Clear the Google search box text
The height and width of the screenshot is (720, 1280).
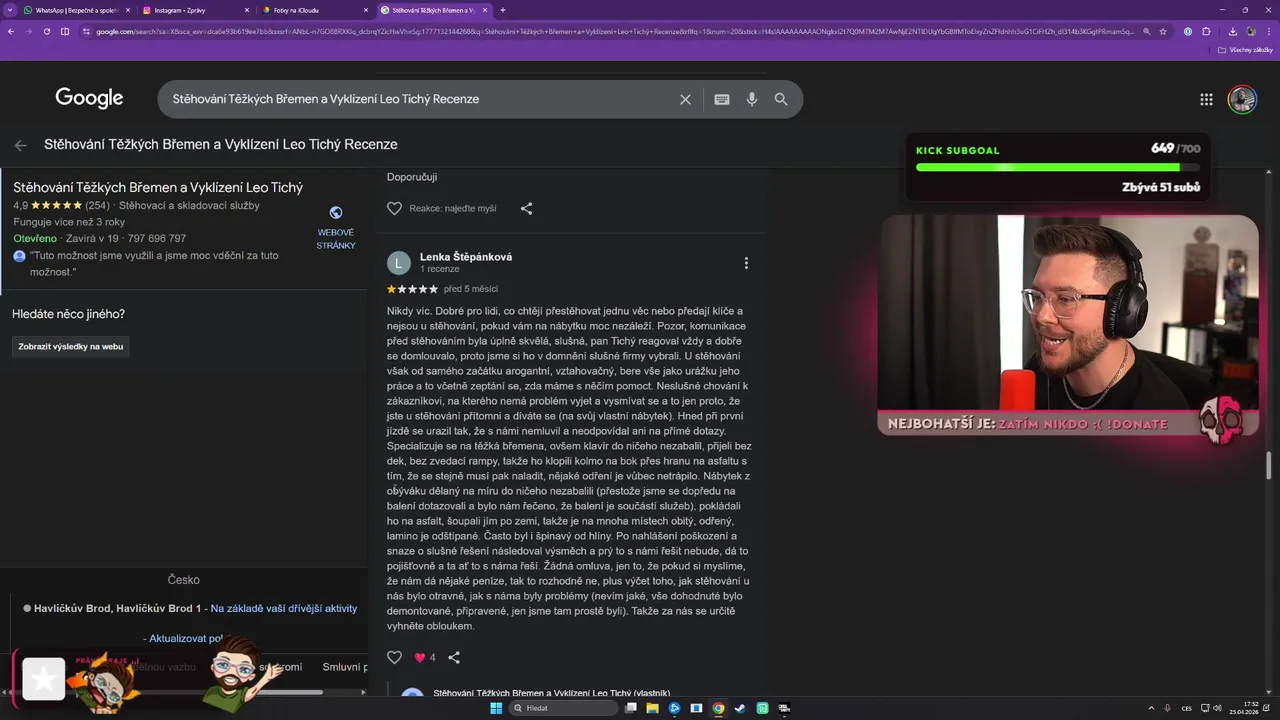point(685,99)
